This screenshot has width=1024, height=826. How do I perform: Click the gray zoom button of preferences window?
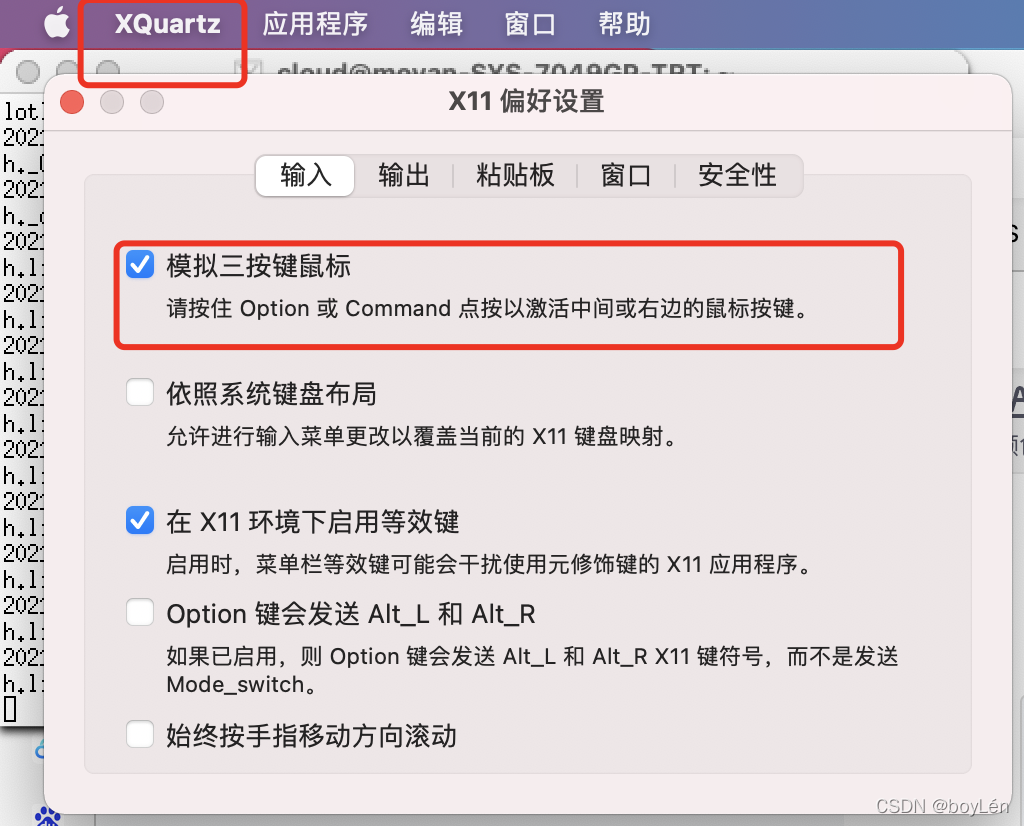[152, 102]
